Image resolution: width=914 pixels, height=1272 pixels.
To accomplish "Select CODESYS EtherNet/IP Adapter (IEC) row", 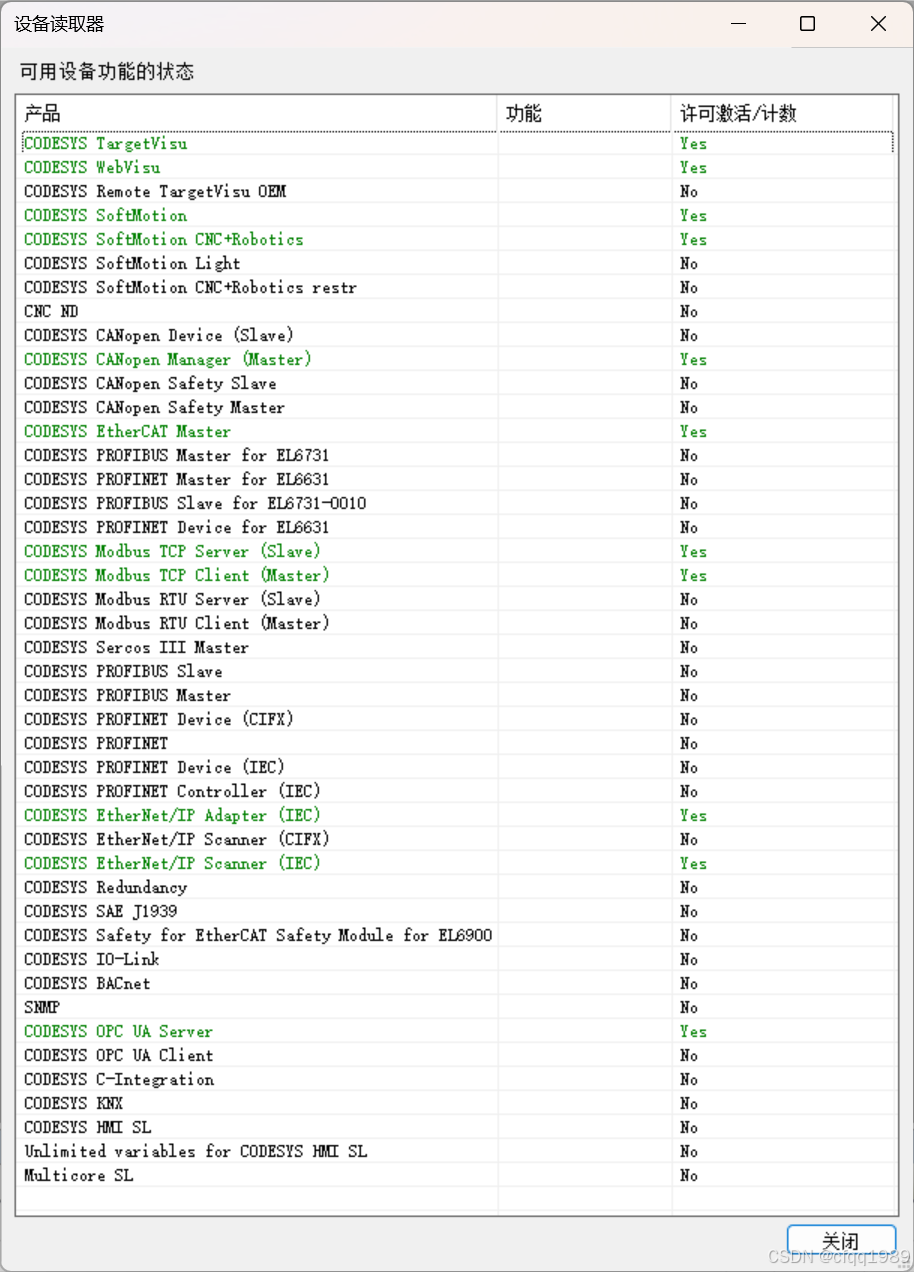I will [457, 815].
